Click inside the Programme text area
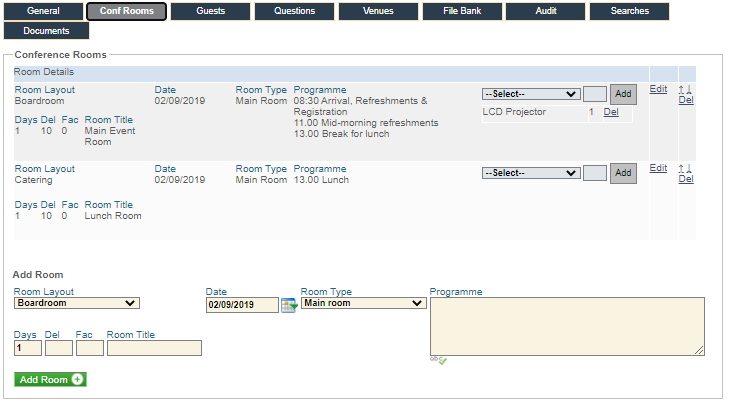The height and width of the screenshot is (405, 731). pyautogui.click(x=567, y=327)
